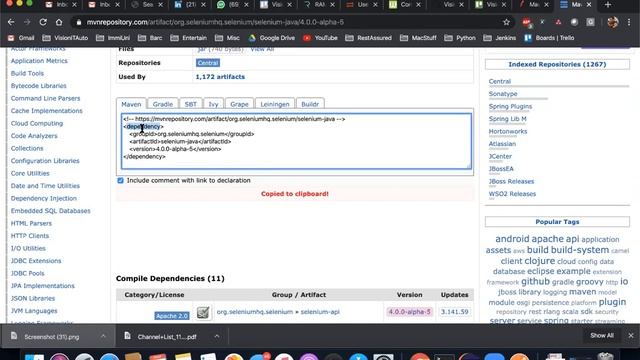The height and width of the screenshot is (360, 640).
Task: Open the Google Drive bookmark
Action: (272, 38)
